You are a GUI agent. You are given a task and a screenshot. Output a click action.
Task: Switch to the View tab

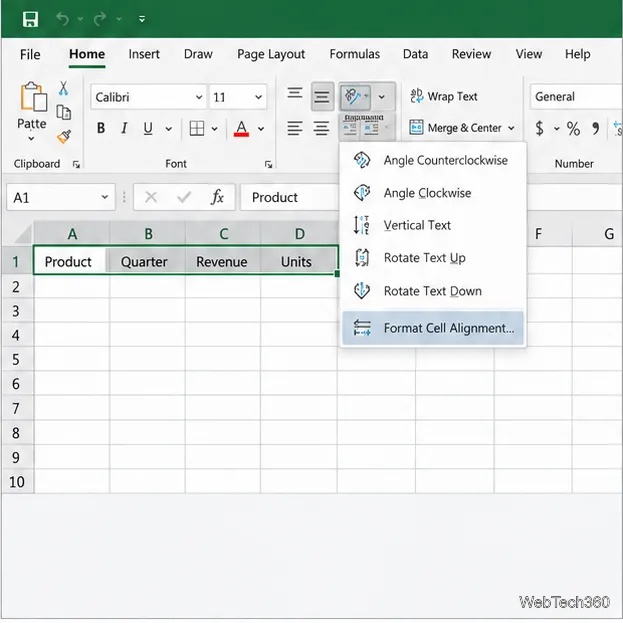point(528,54)
